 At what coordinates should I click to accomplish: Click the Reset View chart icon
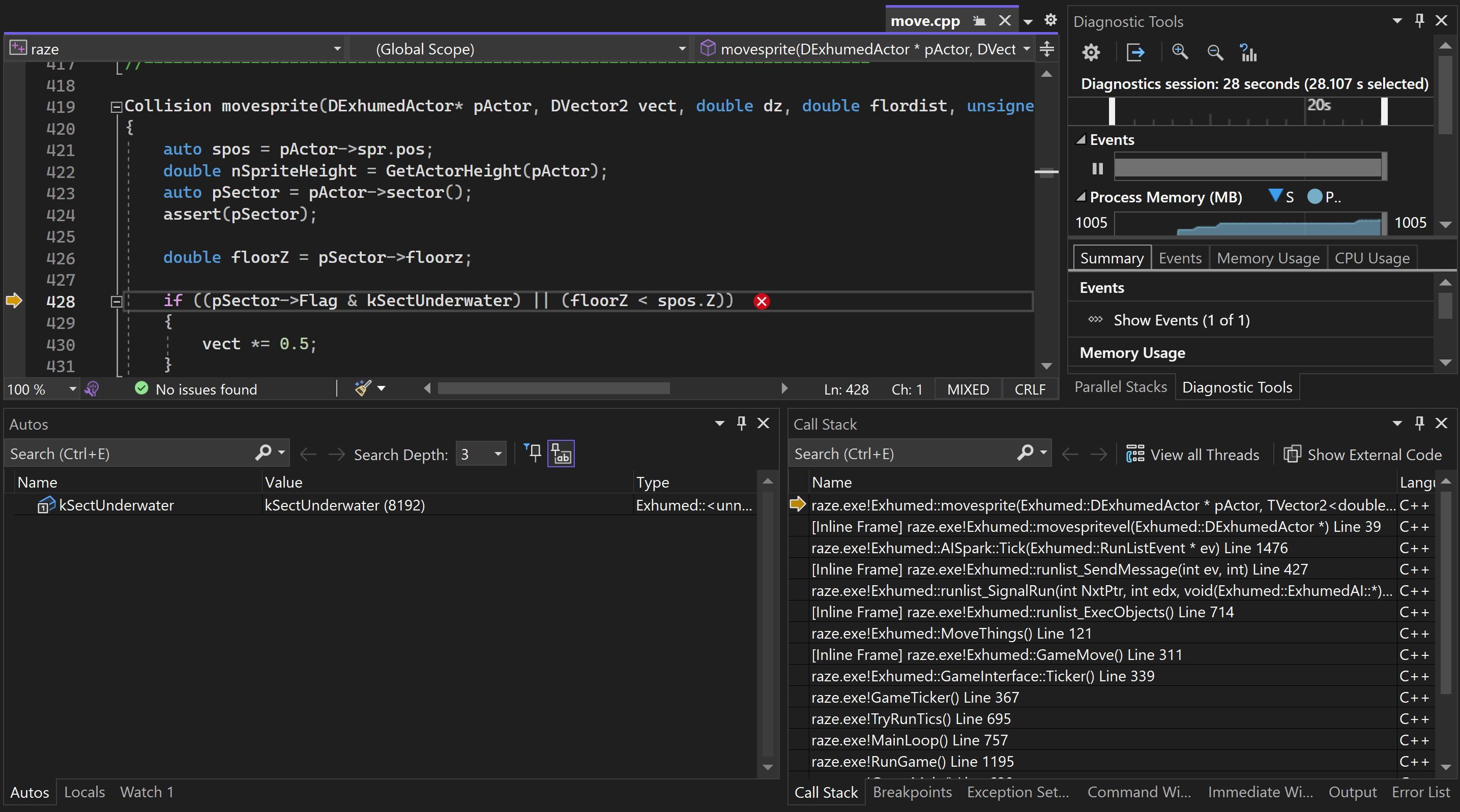(x=1248, y=53)
